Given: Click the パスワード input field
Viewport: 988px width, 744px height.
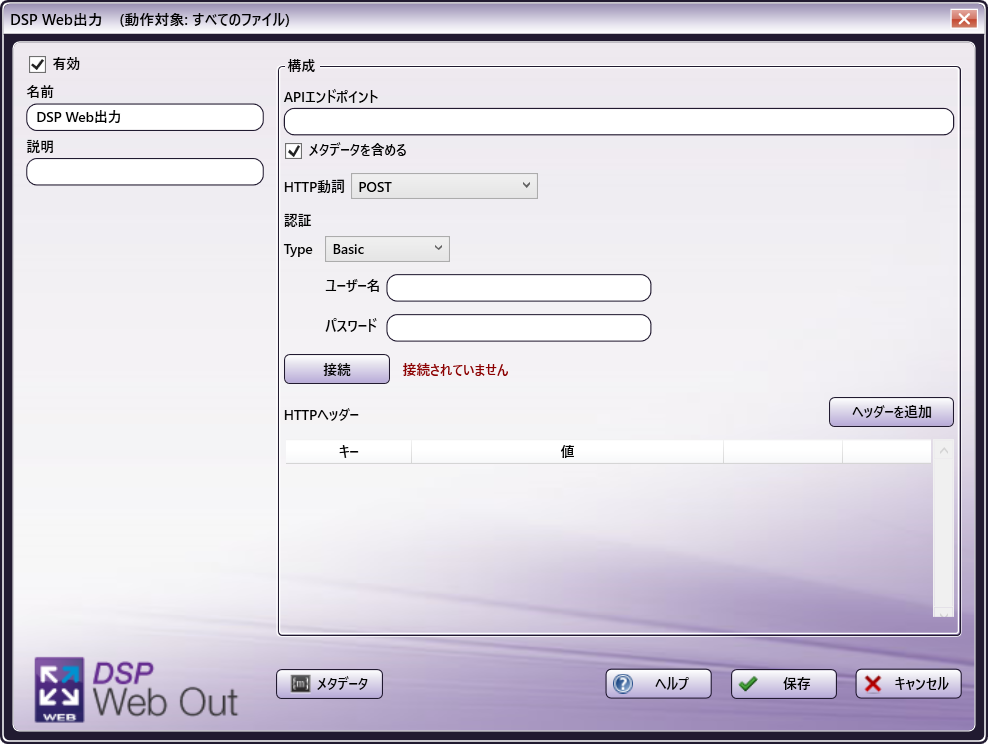Looking at the screenshot, I should click(519, 328).
